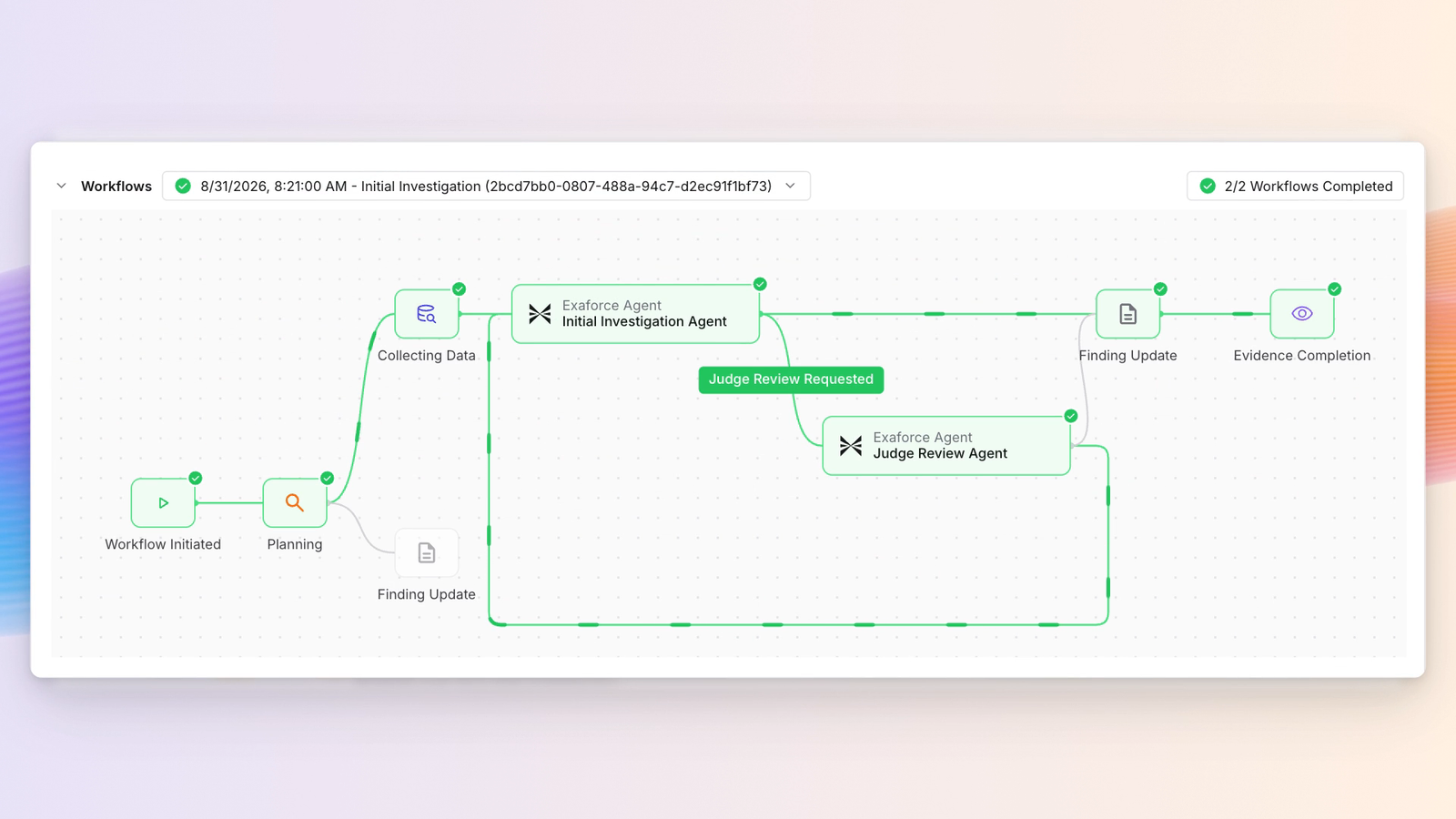
Task: Open the Initial Investigation workflow dropdown
Action: [486, 186]
